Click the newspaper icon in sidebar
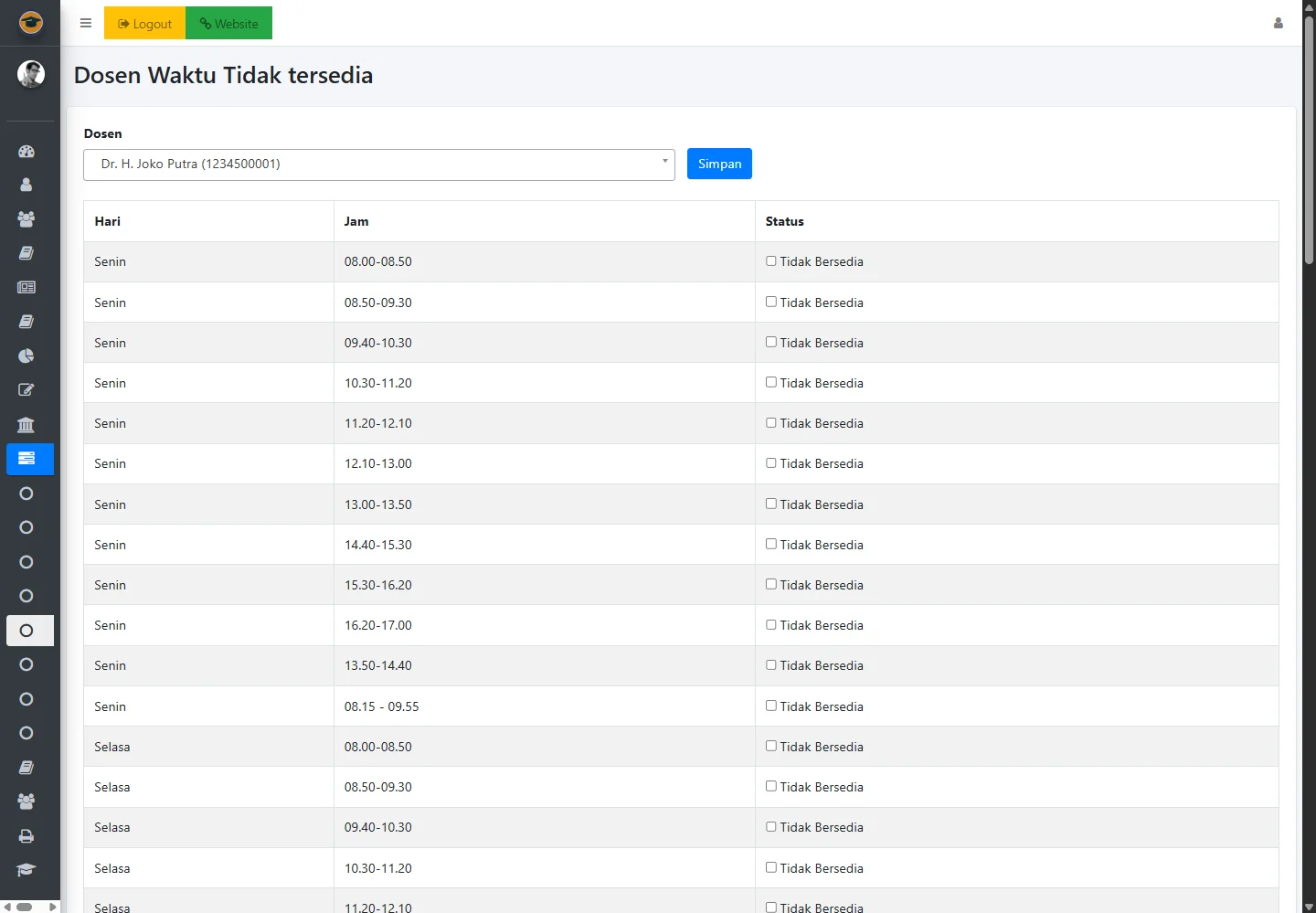This screenshot has width=1316, height=913. (x=27, y=287)
